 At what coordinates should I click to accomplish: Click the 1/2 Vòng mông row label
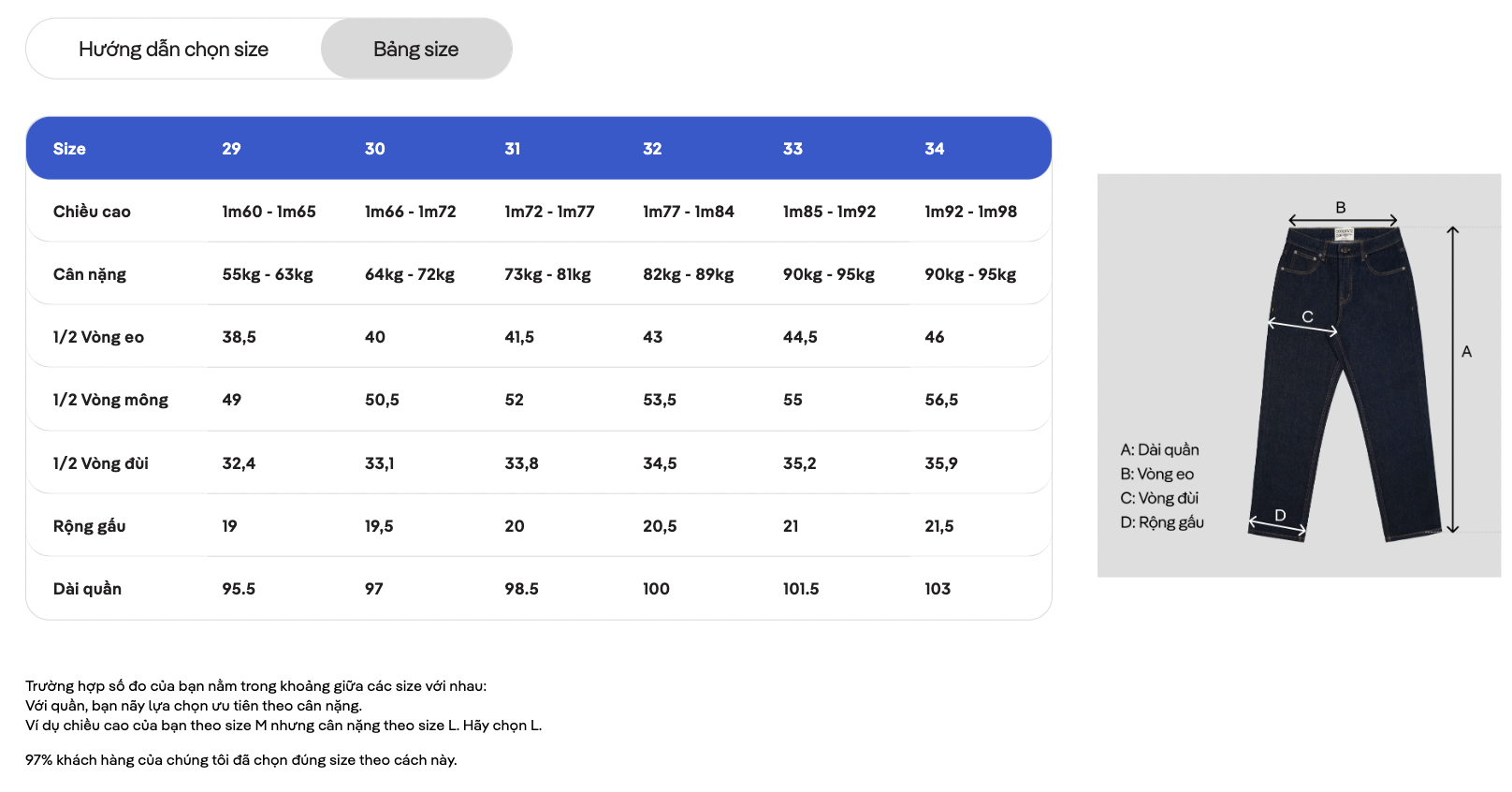tap(110, 400)
